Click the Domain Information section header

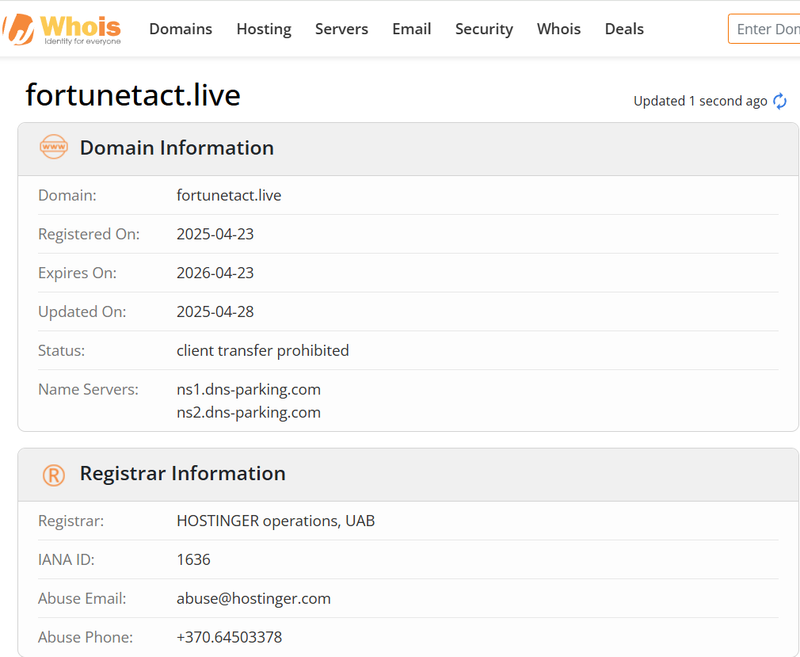click(408, 149)
